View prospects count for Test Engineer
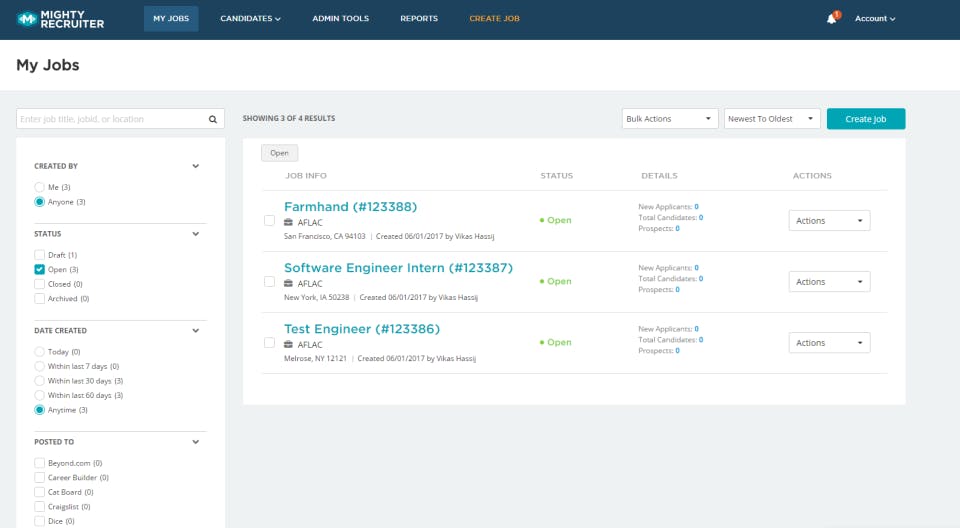 pyautogui.click(x=677, y=351)
